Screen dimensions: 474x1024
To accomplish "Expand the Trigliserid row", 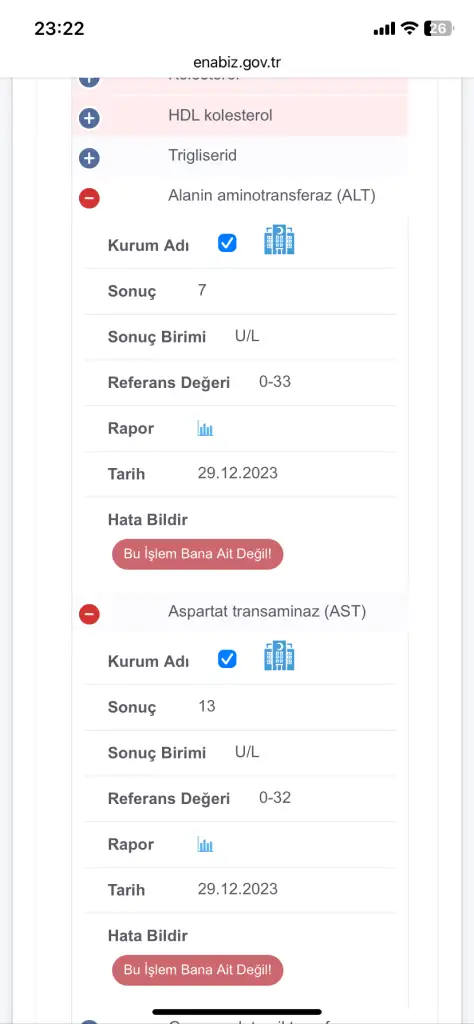I will pyautogui.click(x=89, y=158).
